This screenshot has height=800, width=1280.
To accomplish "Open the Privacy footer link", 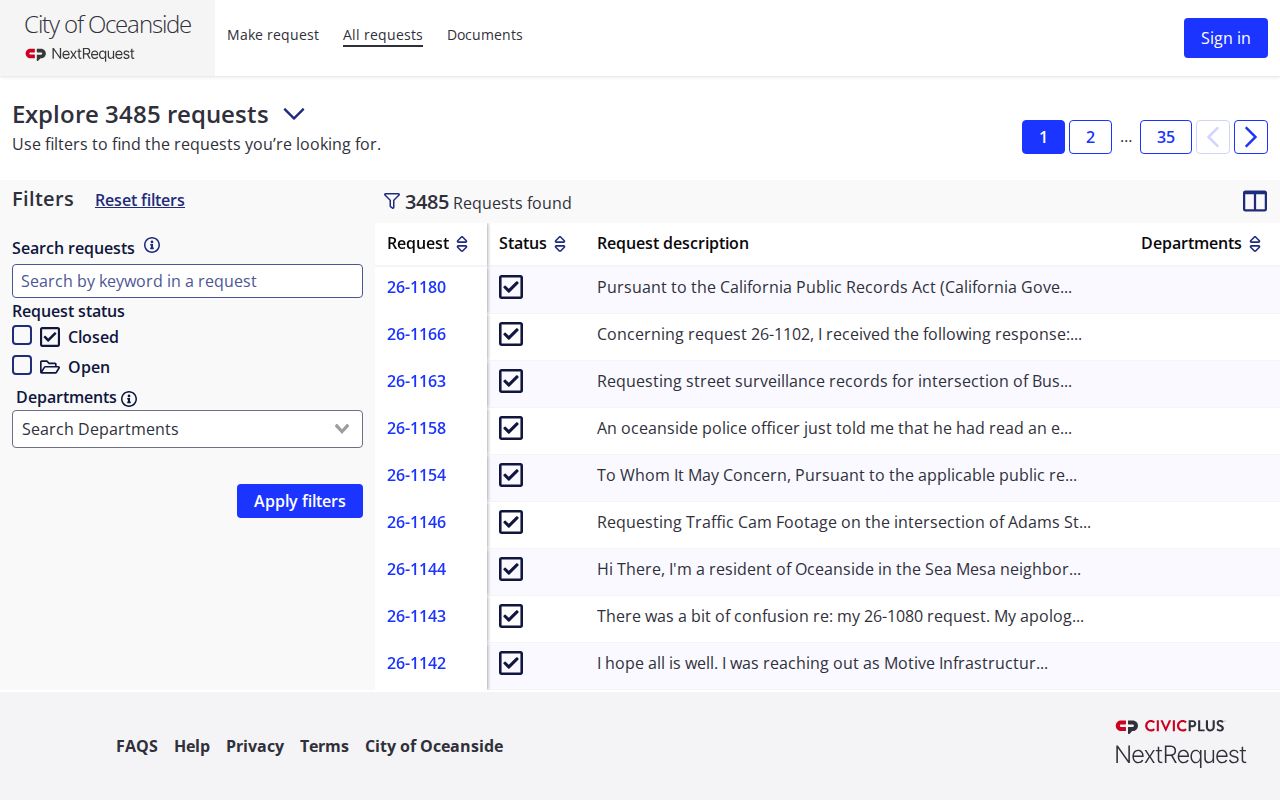I will [x=255, y=746].
